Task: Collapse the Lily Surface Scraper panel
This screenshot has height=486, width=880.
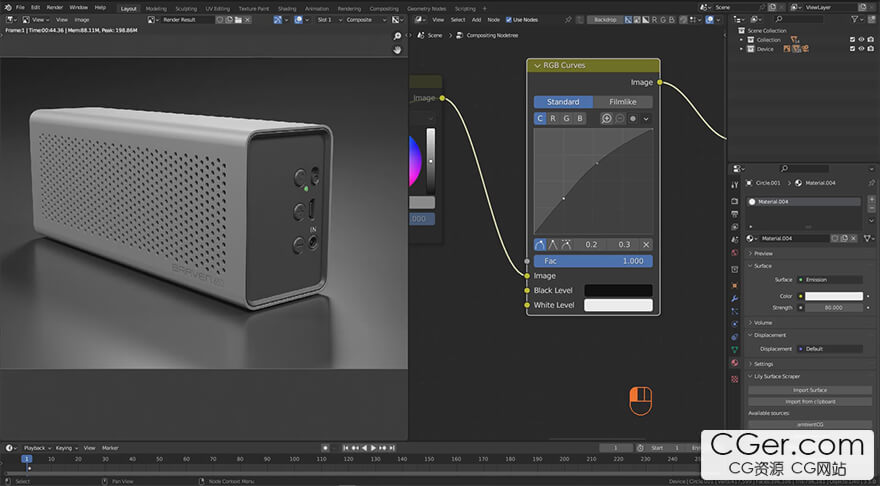Action: click(777, 377)
